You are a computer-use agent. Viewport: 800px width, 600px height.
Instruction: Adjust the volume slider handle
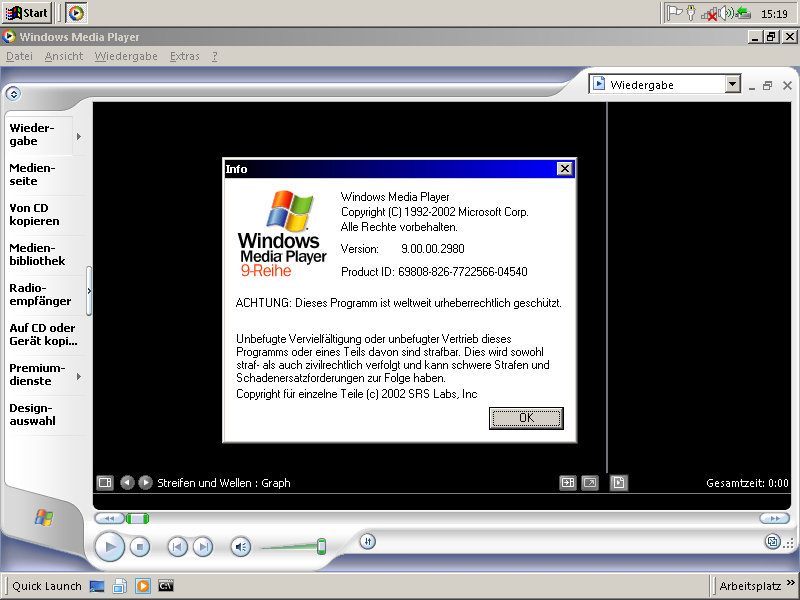pyautogui.click(x=321, y=546)
